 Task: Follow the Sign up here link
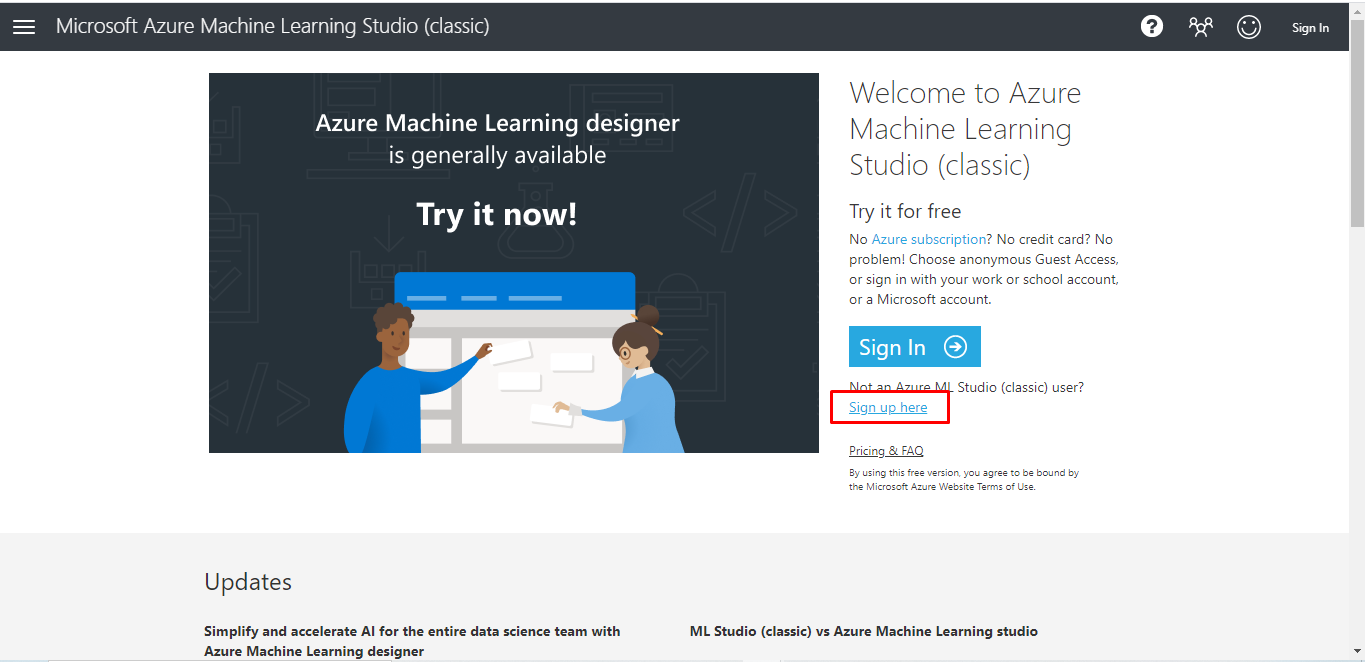coord(888,407)
